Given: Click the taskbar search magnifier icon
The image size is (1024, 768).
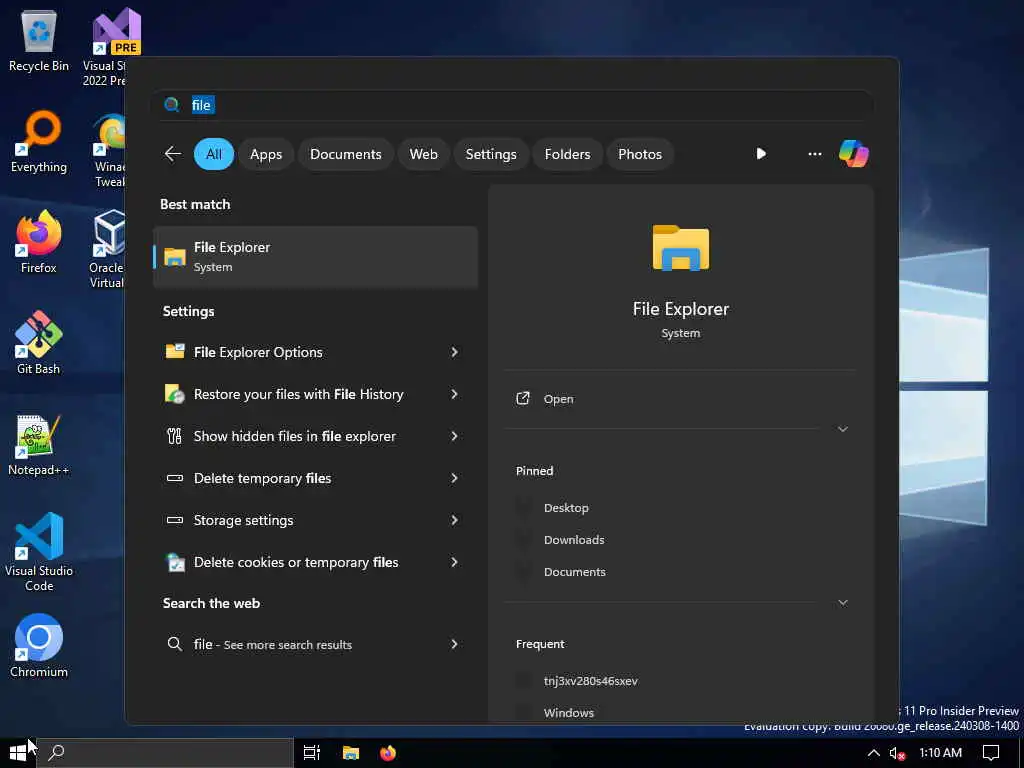Looking at the screenshot, I should tap(57, 752).
